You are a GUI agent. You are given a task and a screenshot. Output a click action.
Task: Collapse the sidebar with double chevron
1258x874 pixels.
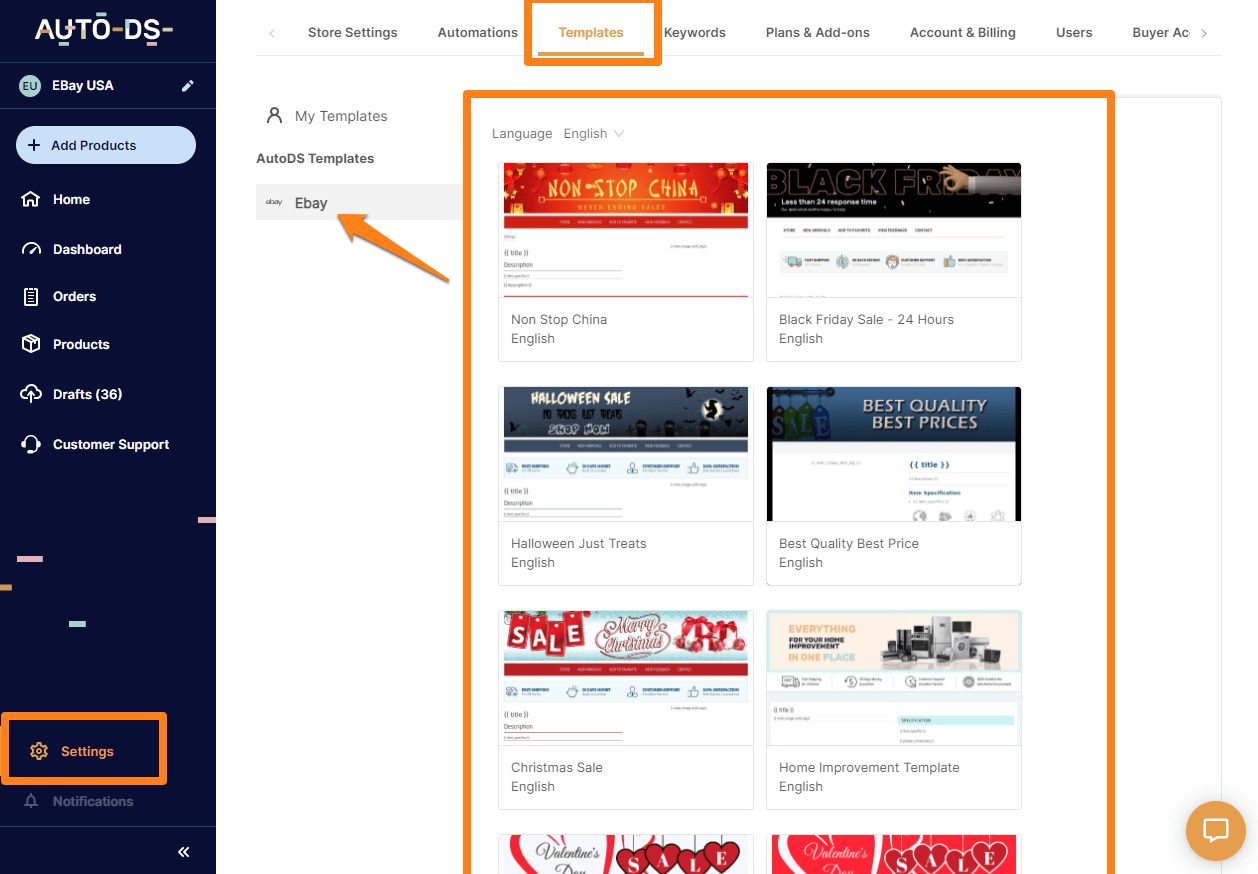pos(184,852)
